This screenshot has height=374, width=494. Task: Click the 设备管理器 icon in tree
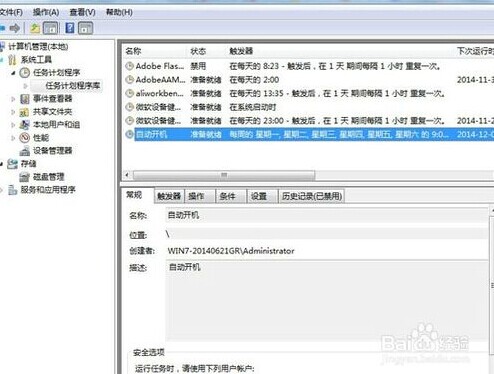[x=25, y=151]
